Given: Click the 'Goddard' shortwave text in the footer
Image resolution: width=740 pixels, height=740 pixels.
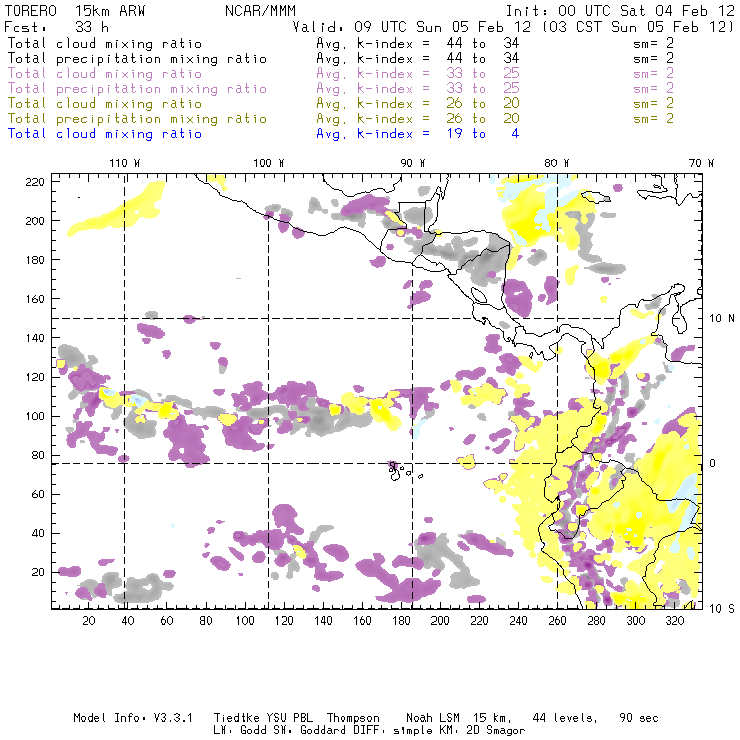Looking at the screenshot, I should point(323,731).
